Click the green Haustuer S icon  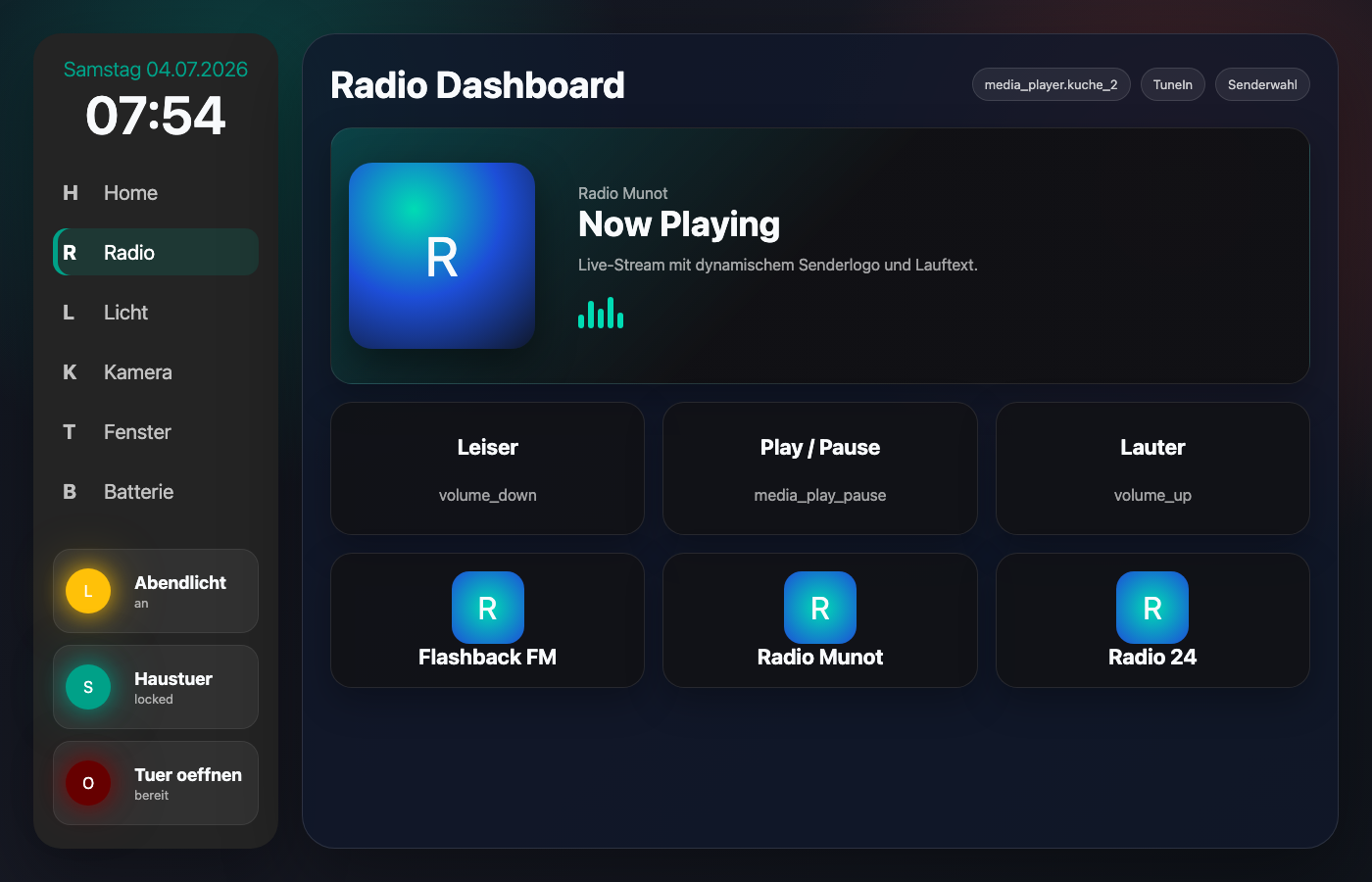(x=88, y=687)
